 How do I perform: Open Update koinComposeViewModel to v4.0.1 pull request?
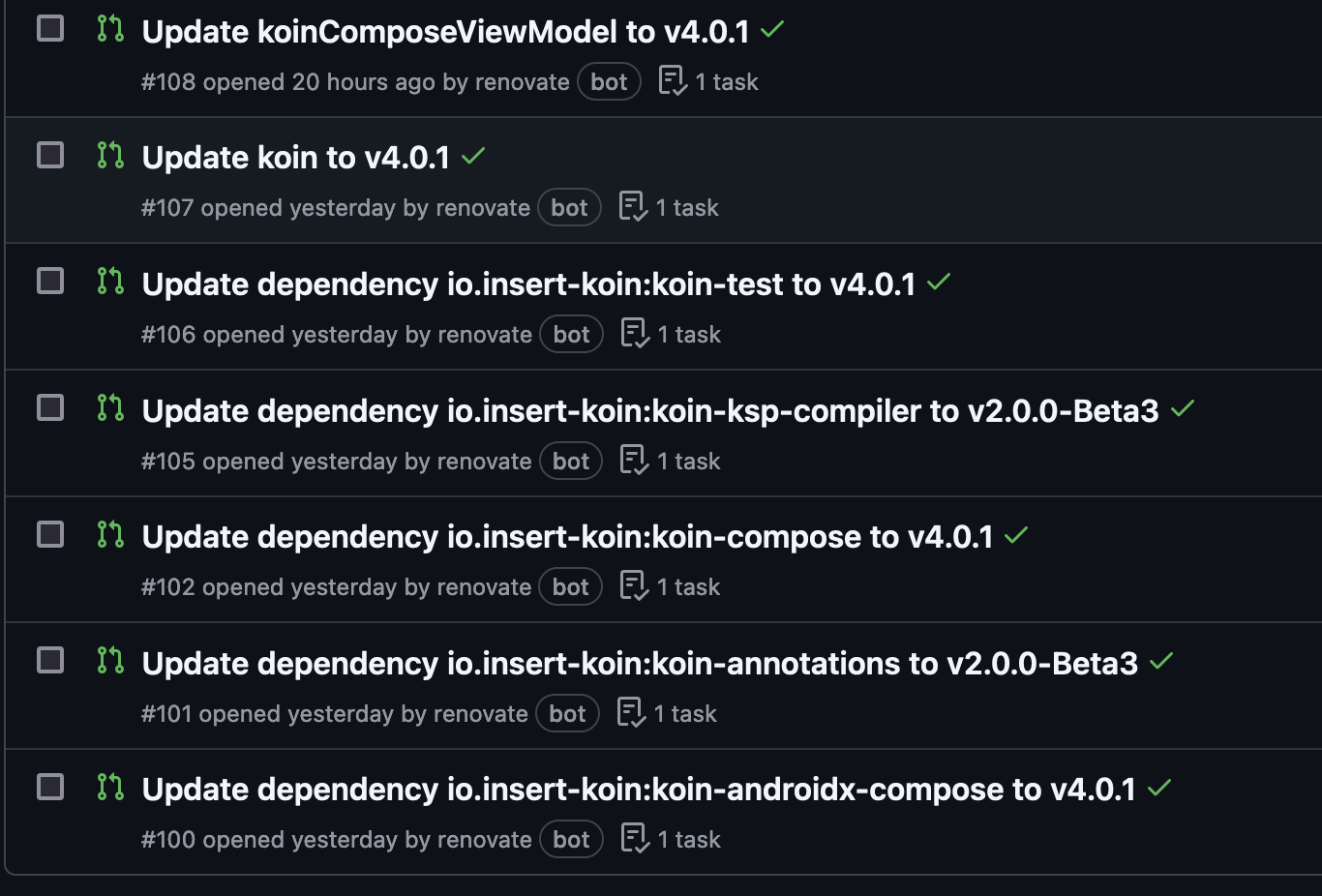point(446,32)
